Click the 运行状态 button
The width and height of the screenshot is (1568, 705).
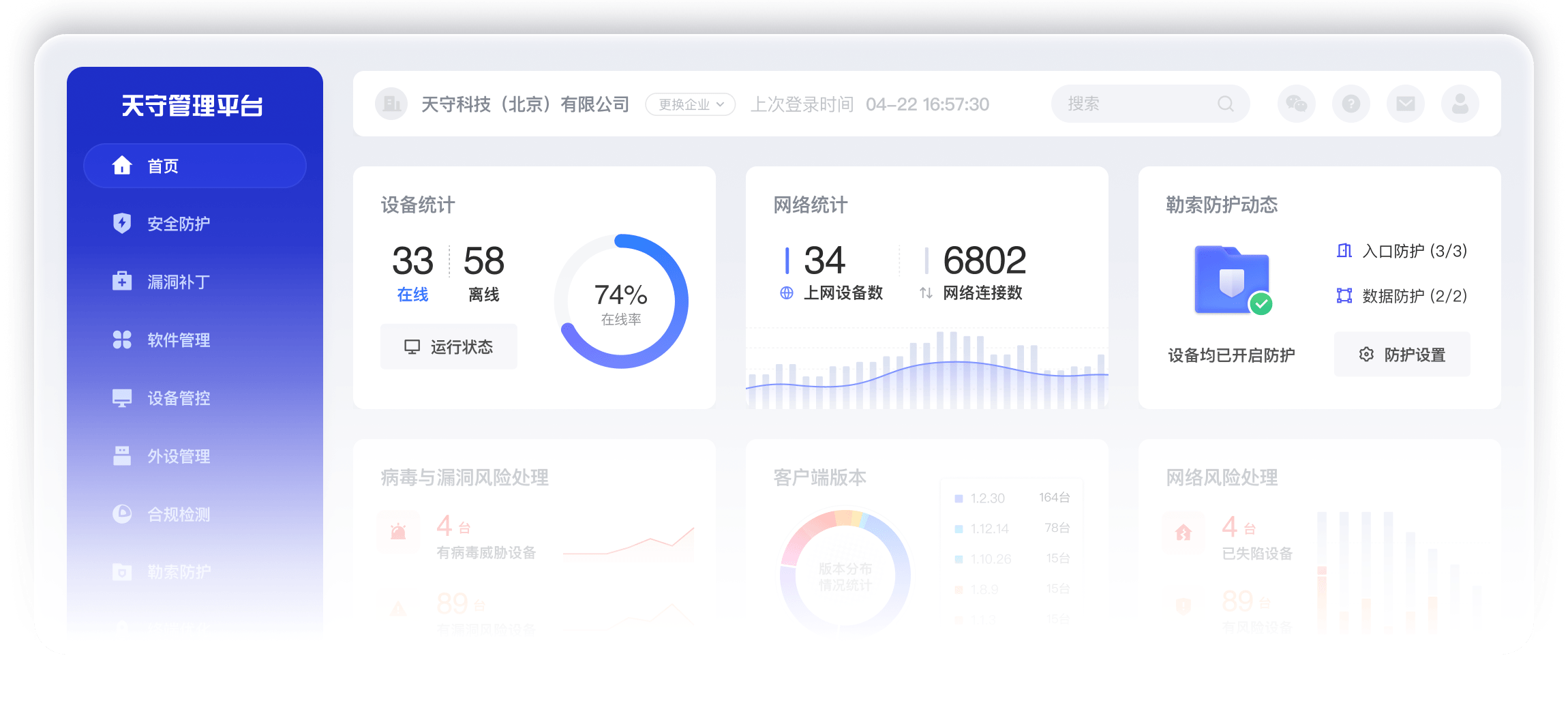point(449,347)
